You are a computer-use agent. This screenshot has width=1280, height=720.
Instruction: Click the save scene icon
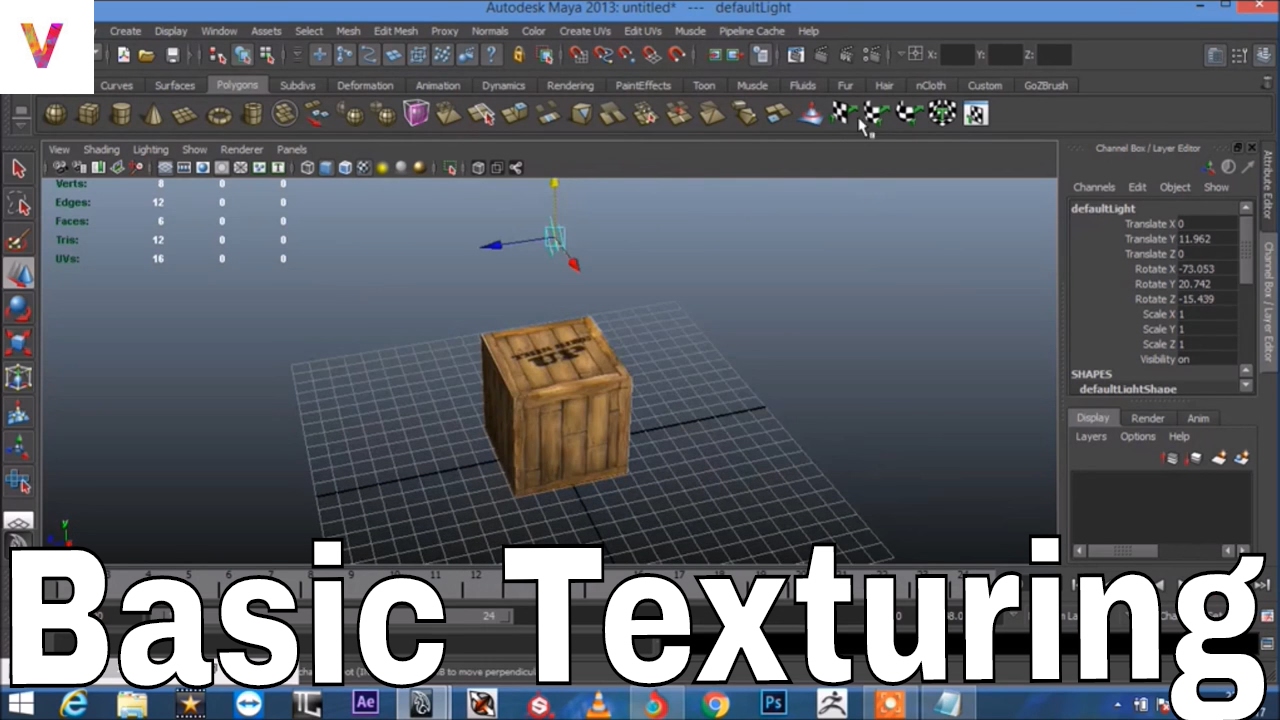173,55
